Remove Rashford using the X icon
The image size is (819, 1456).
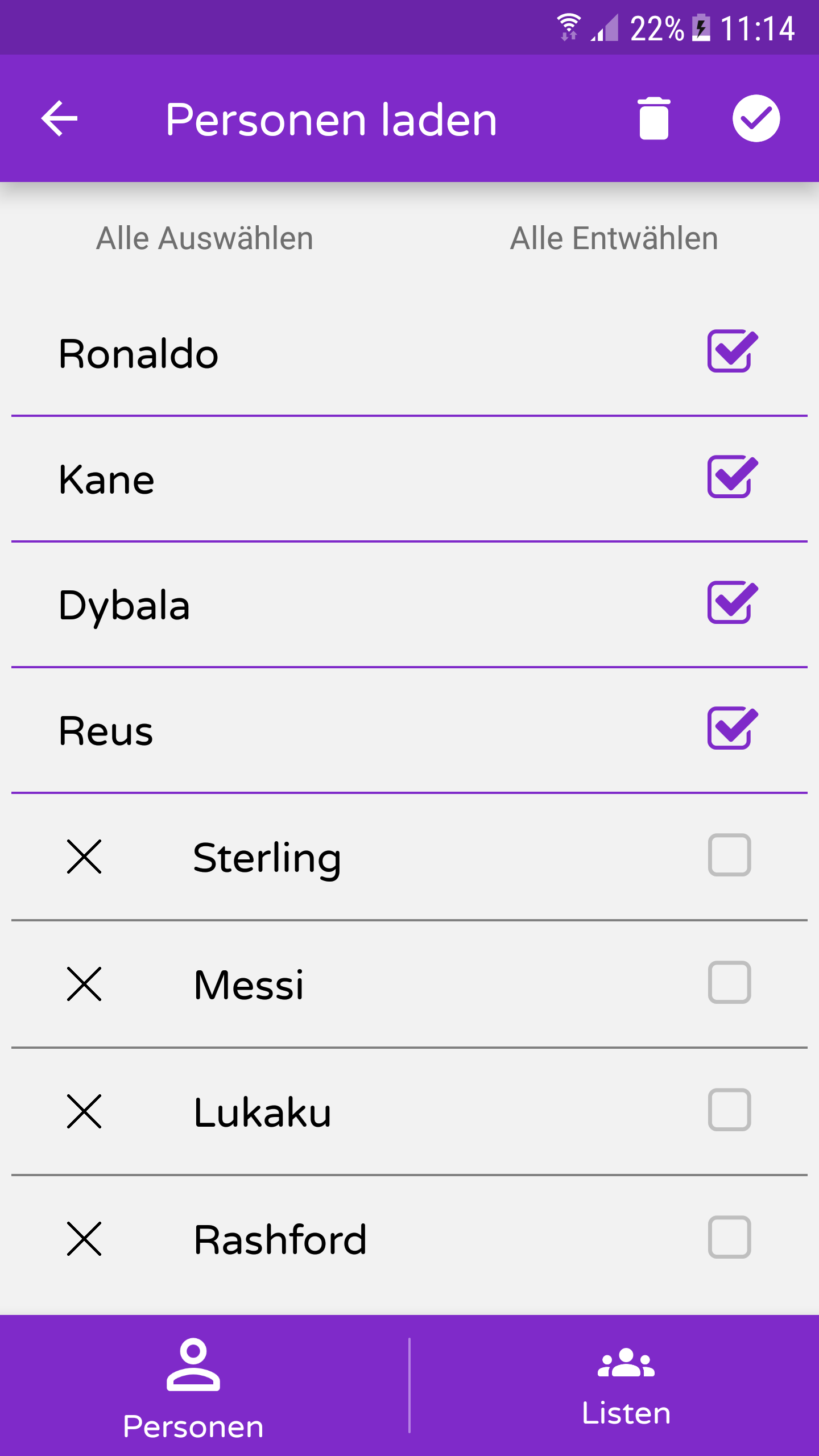[x=84, y=1239]
